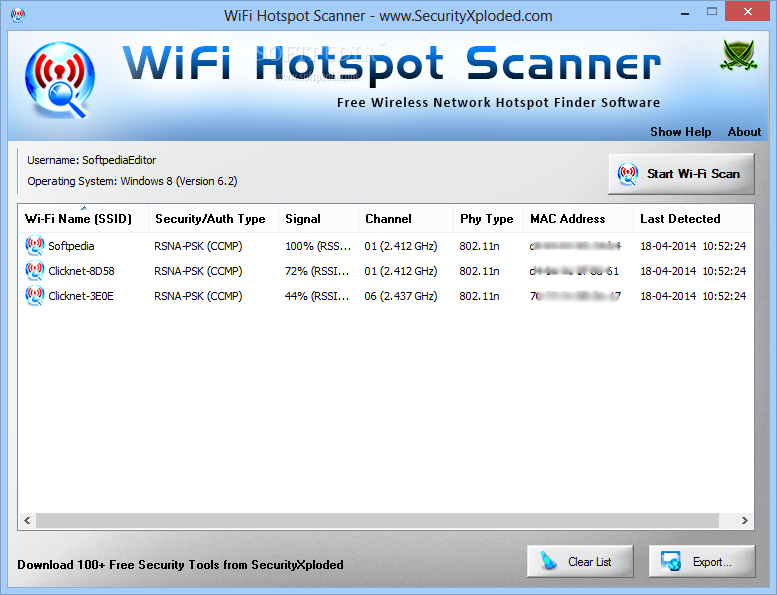
Task: Click the Operating System: Windows 8 label
Action: 132,181
